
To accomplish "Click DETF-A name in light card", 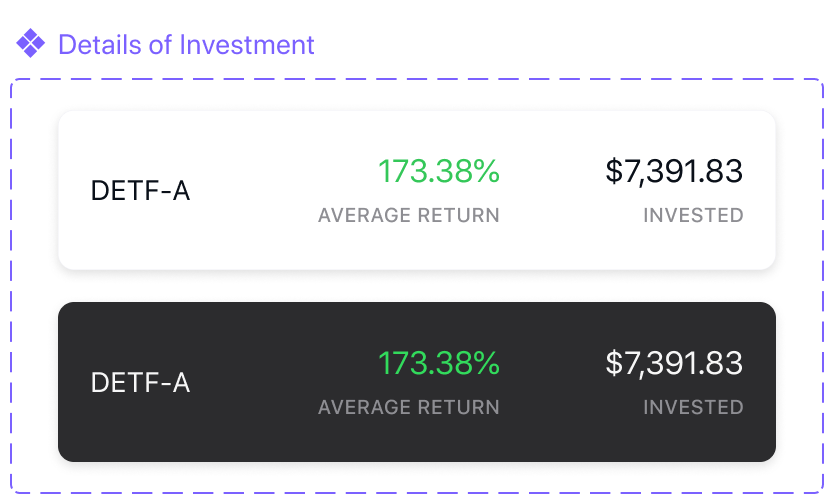I will pyautogui.click(x=140, y=190).
